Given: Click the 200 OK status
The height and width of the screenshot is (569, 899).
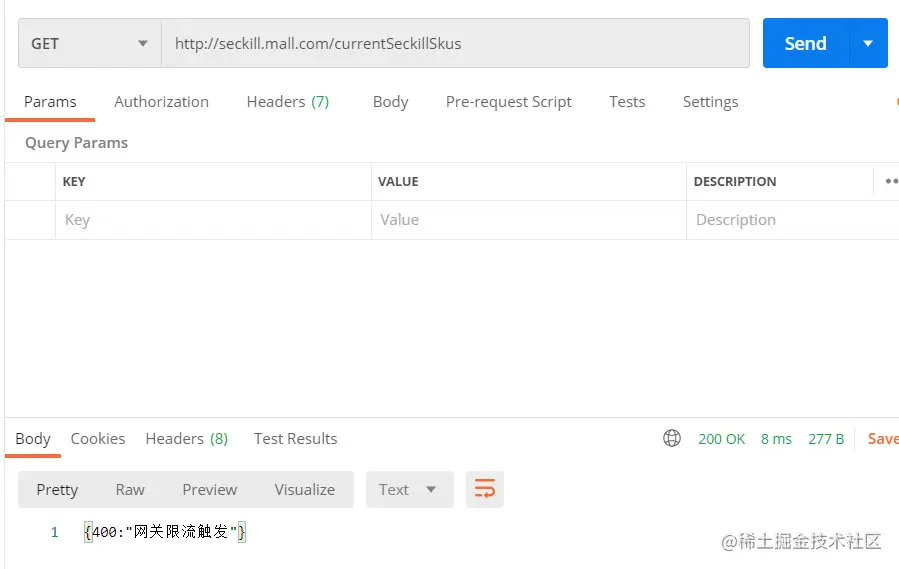Looking at the screenshot, I should point(721,439).
